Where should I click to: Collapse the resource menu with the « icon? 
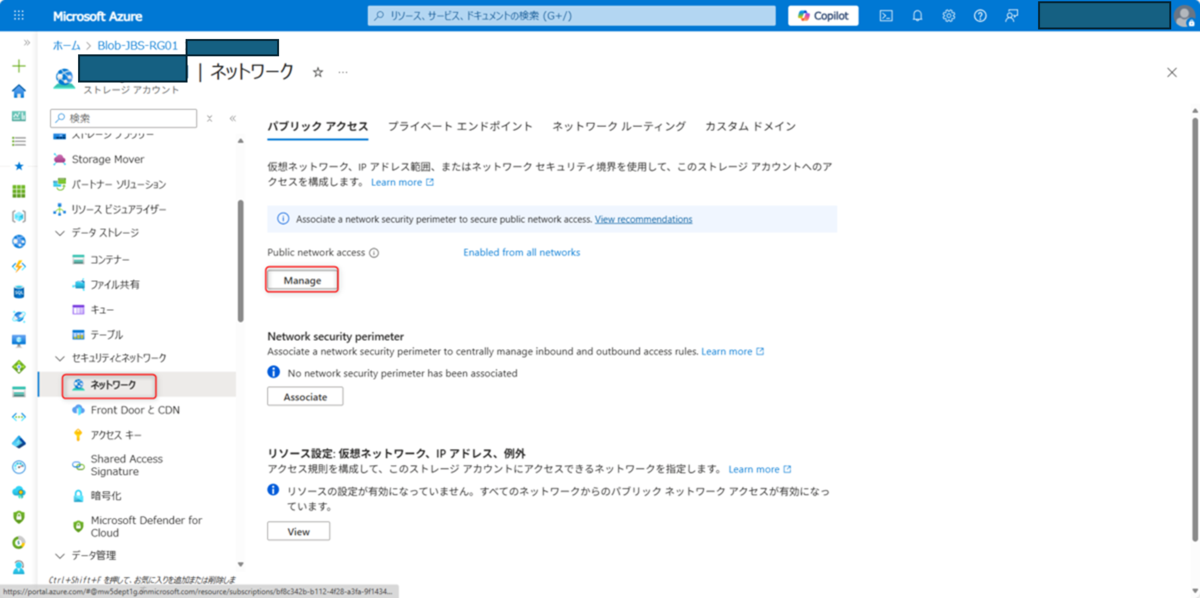coord(231,118)
